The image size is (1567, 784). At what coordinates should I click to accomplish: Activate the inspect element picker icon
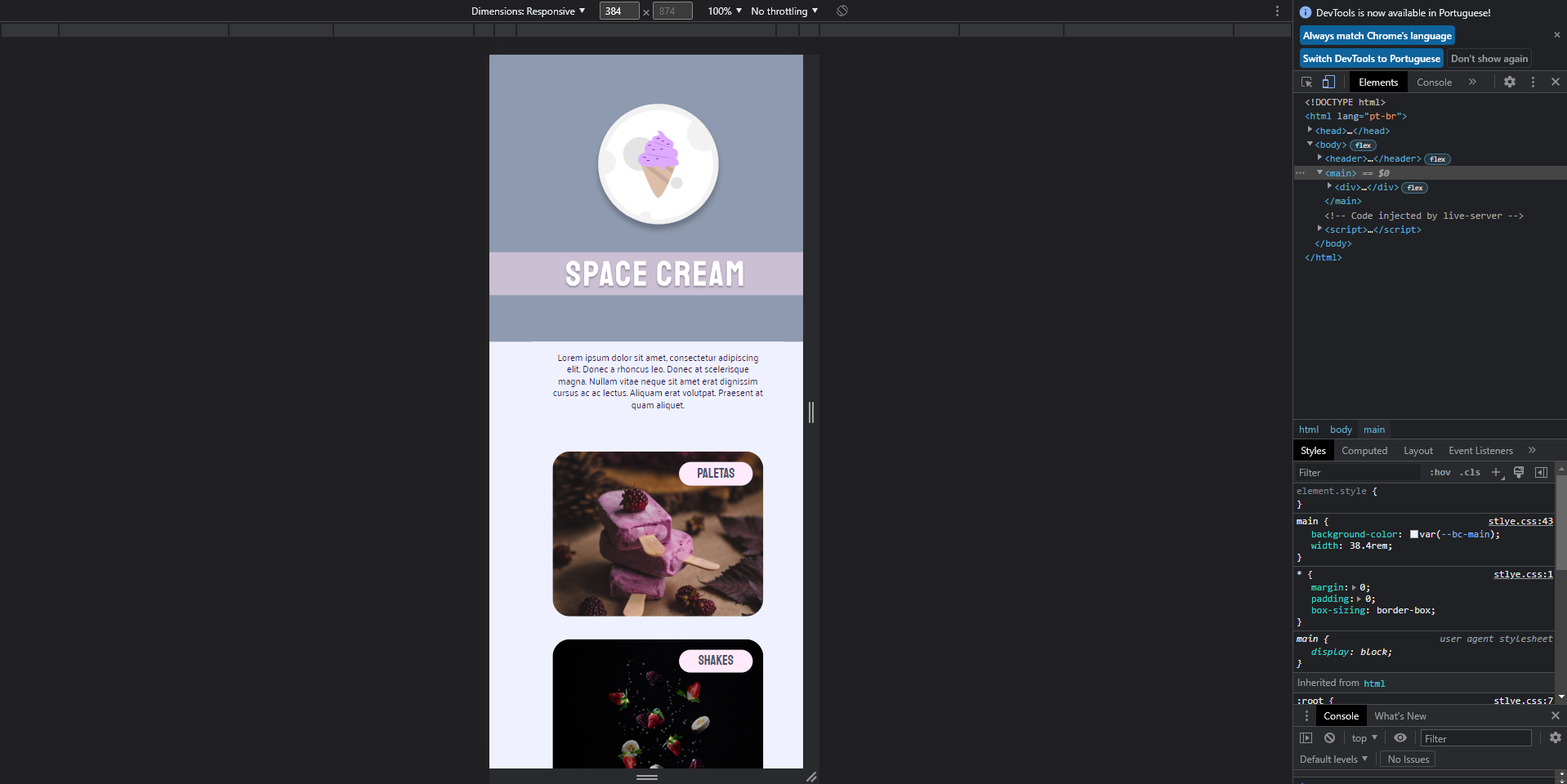(1306, 82)
